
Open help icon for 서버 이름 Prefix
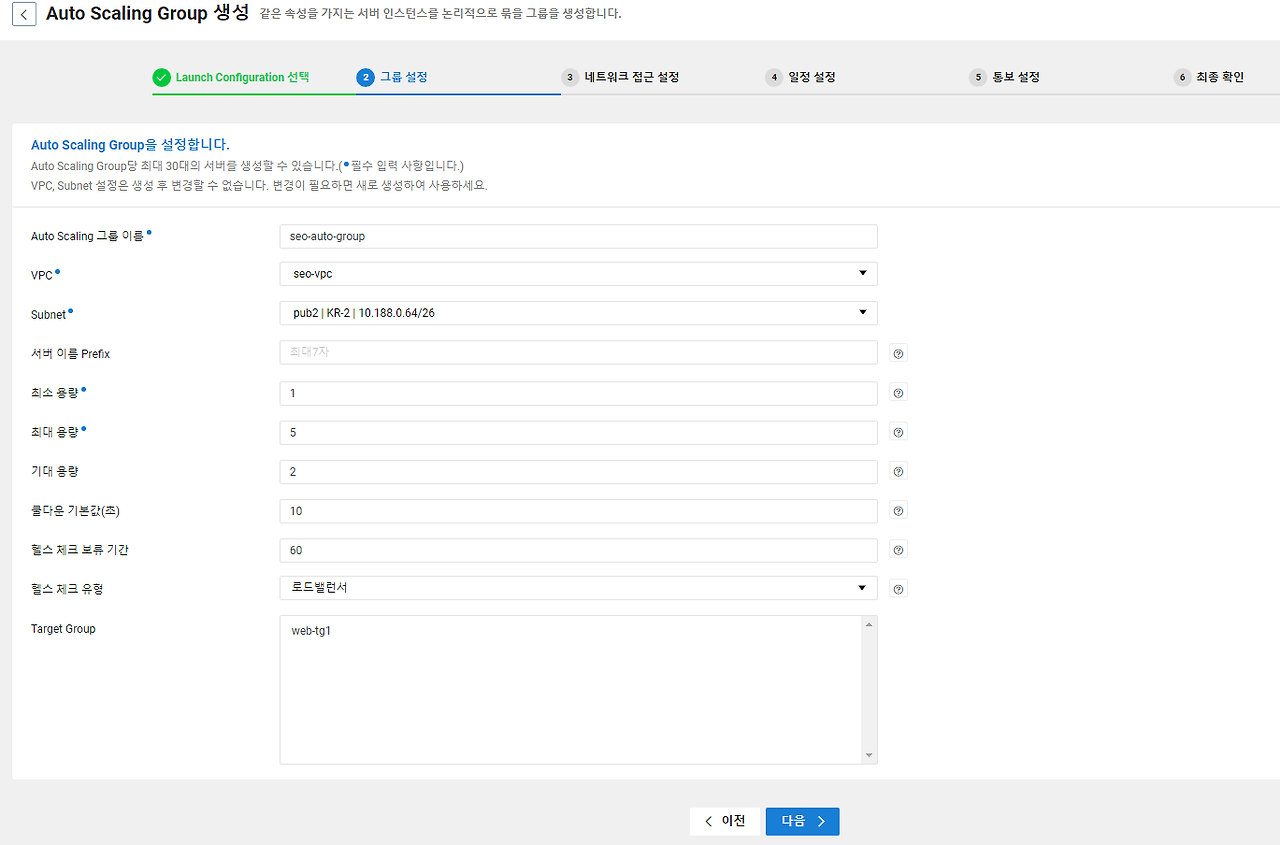tap(898, 353)
